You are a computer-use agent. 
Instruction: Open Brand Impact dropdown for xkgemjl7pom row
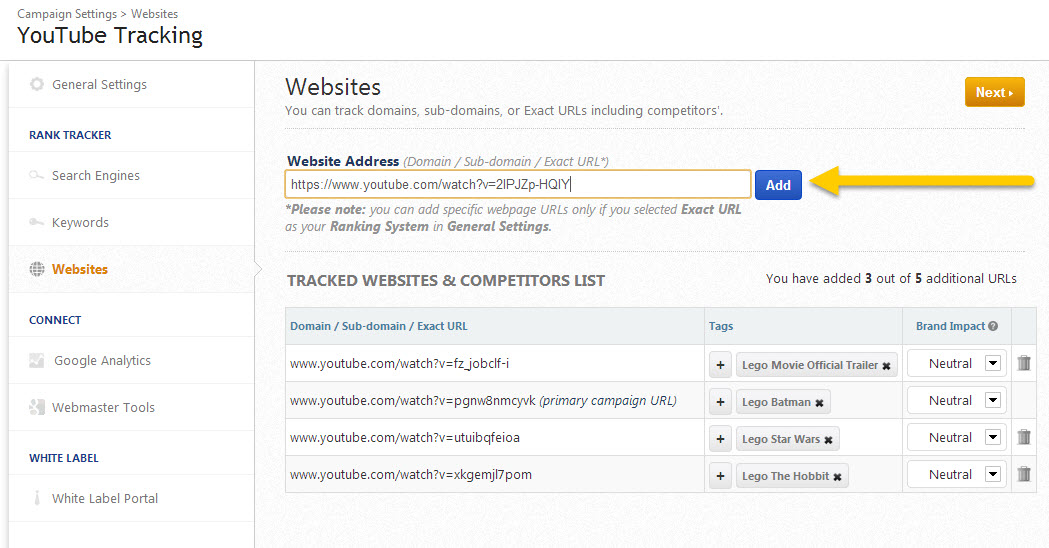coord(992,475)
